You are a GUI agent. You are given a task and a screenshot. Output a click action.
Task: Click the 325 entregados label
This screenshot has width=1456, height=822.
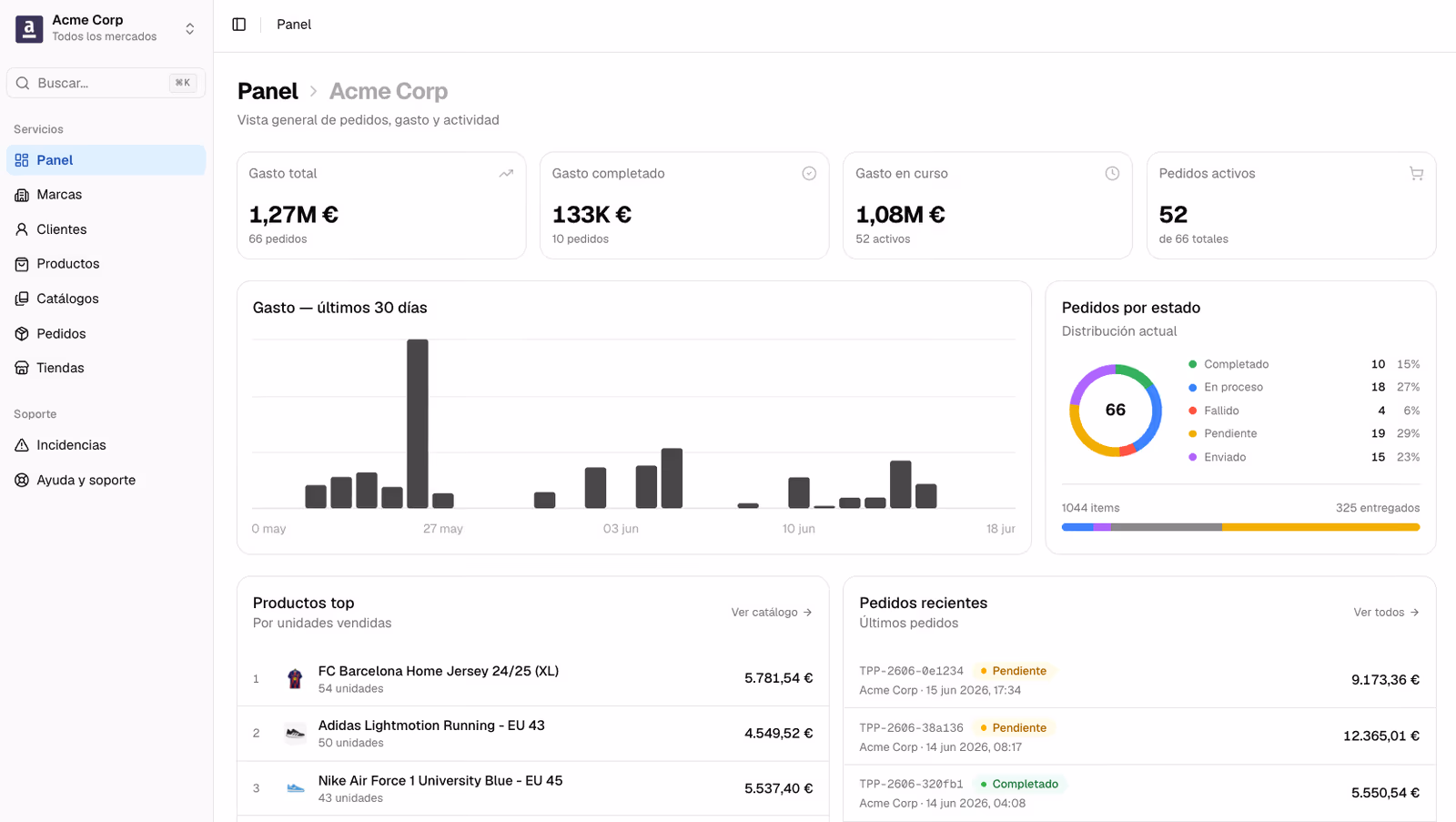(x=1378, y=508)
